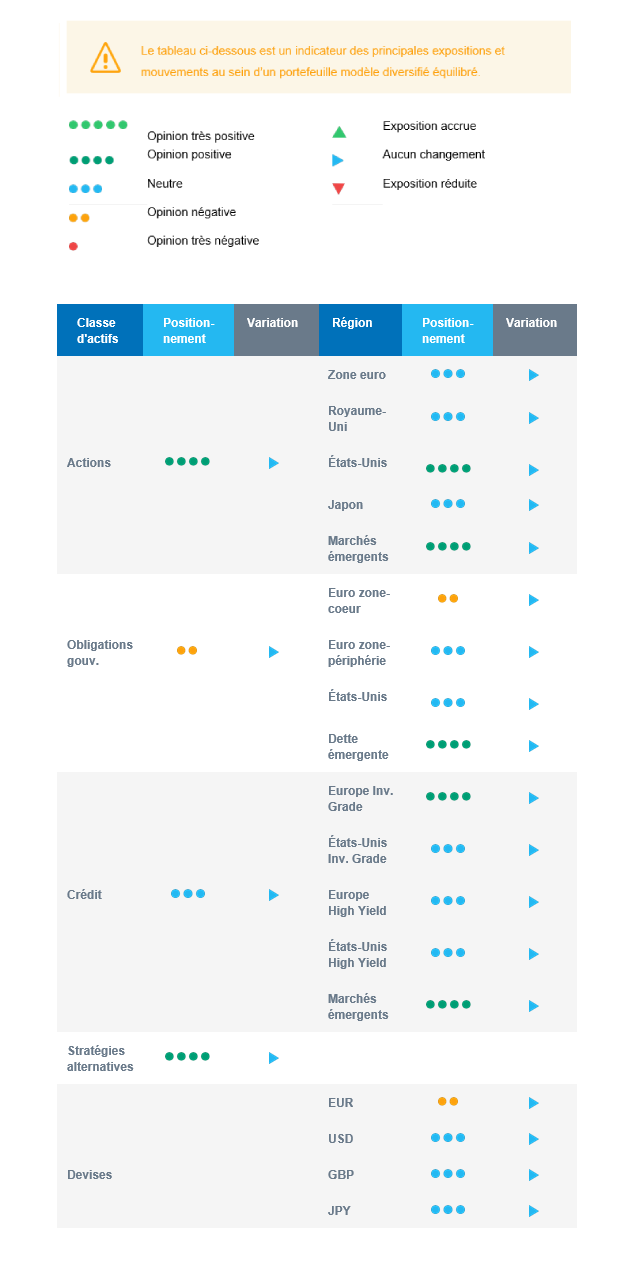Click the red down triangle in legend
This screenshot has height=1285, width=636.
[338, 189]
